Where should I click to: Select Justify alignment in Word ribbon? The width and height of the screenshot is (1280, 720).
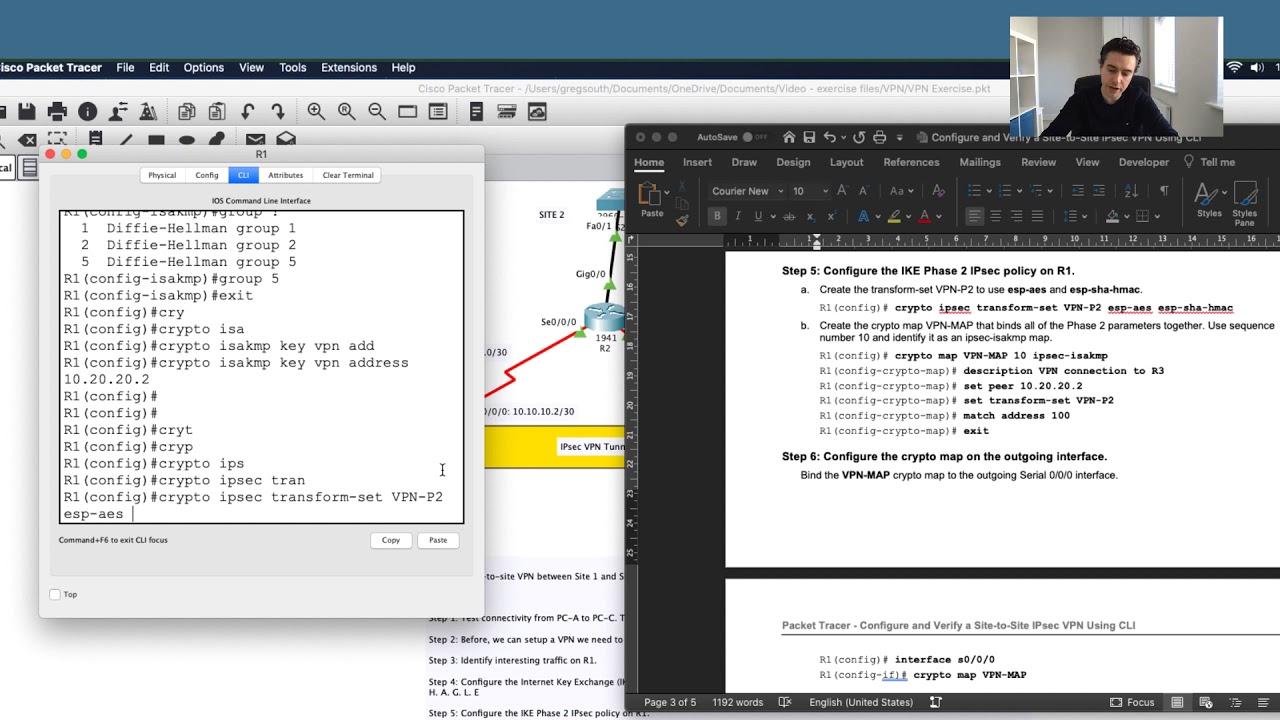tap(1037, 216)
